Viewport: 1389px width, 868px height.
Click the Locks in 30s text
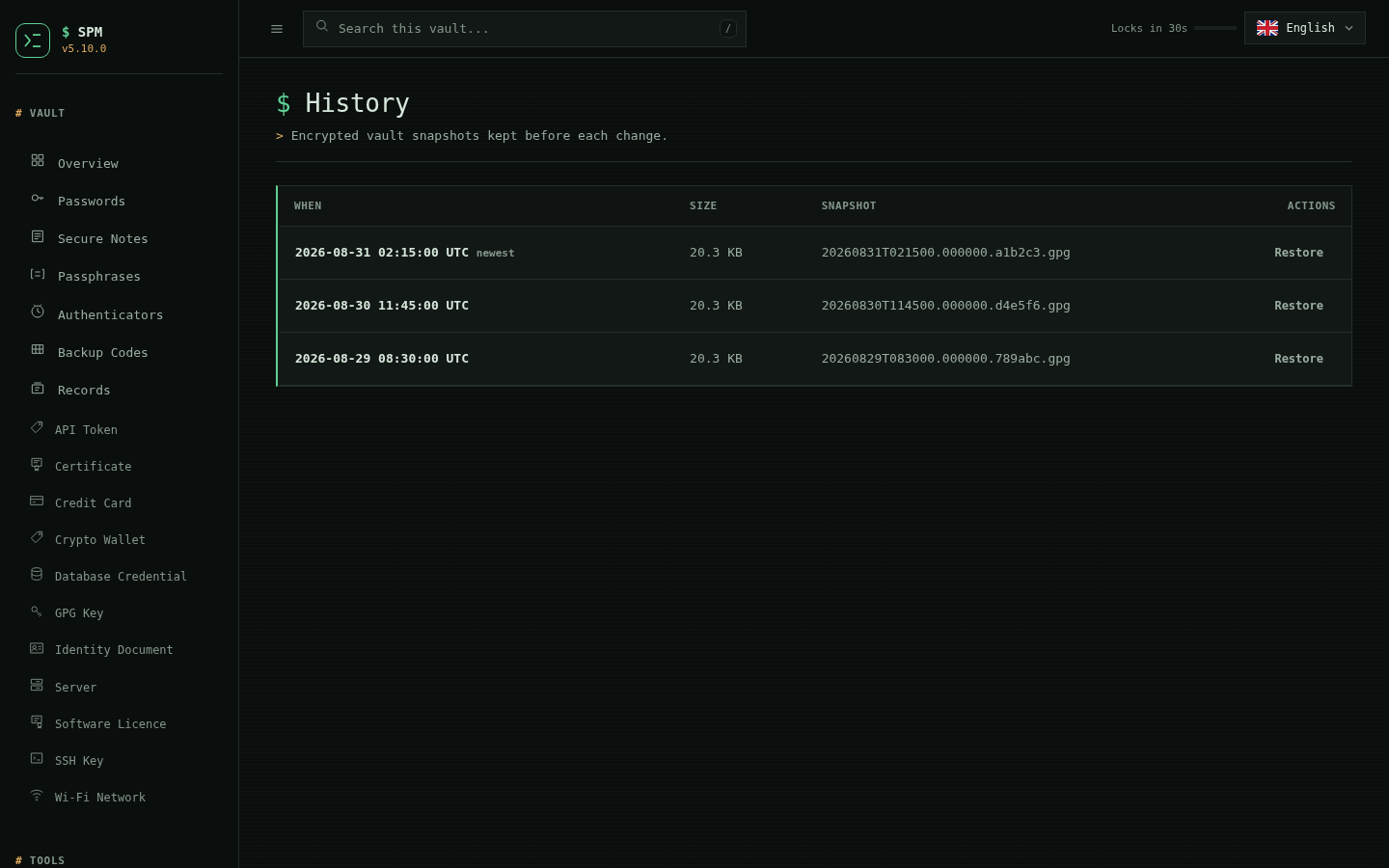[1149, 29]
